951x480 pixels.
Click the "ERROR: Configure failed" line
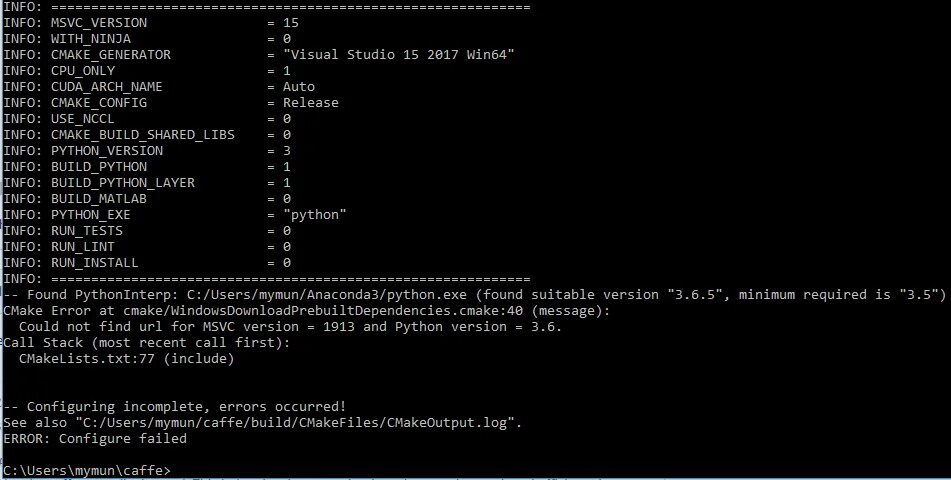point(95,439)
